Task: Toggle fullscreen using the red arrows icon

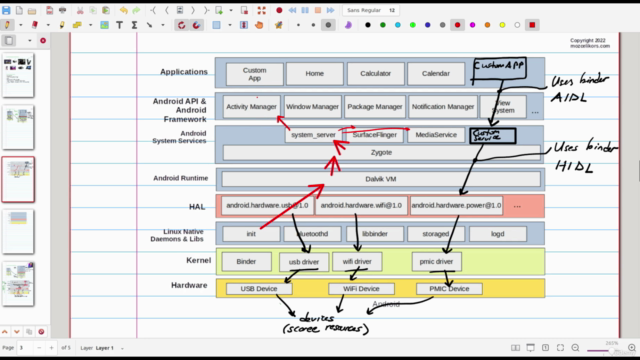Action: 262,10
